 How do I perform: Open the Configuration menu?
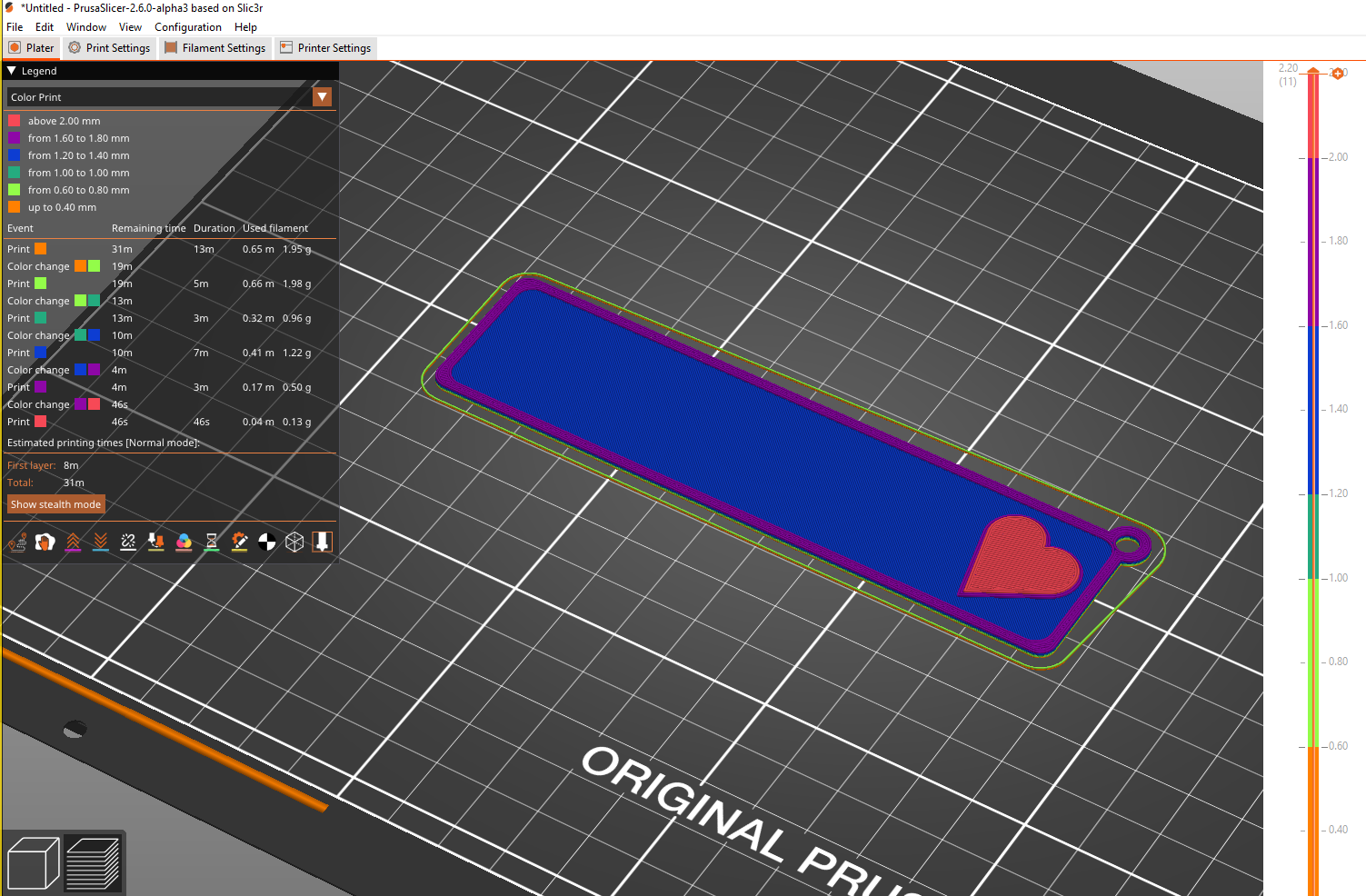point(187,27)
